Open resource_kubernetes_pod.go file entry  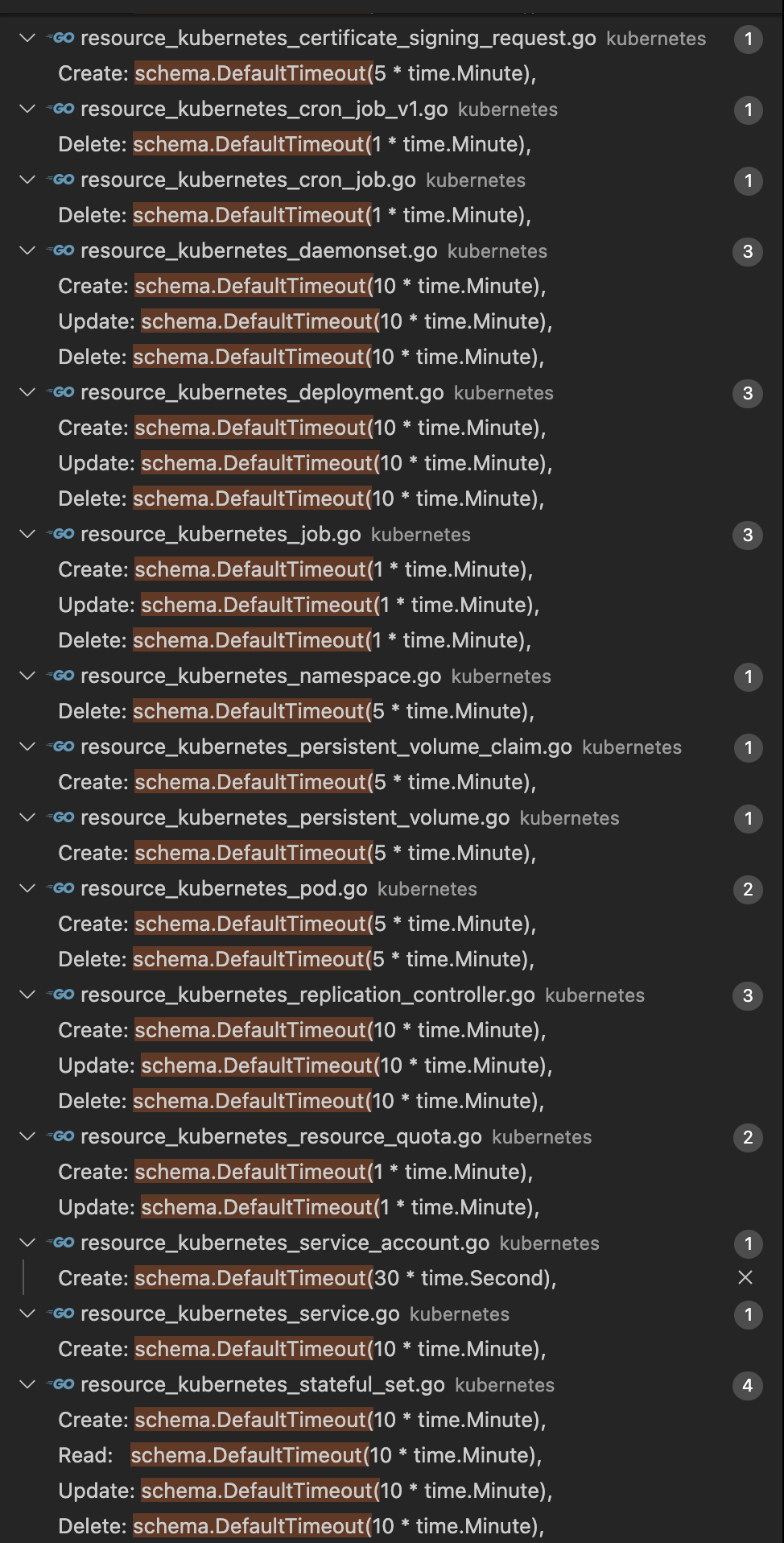click(x=224, y=888)
